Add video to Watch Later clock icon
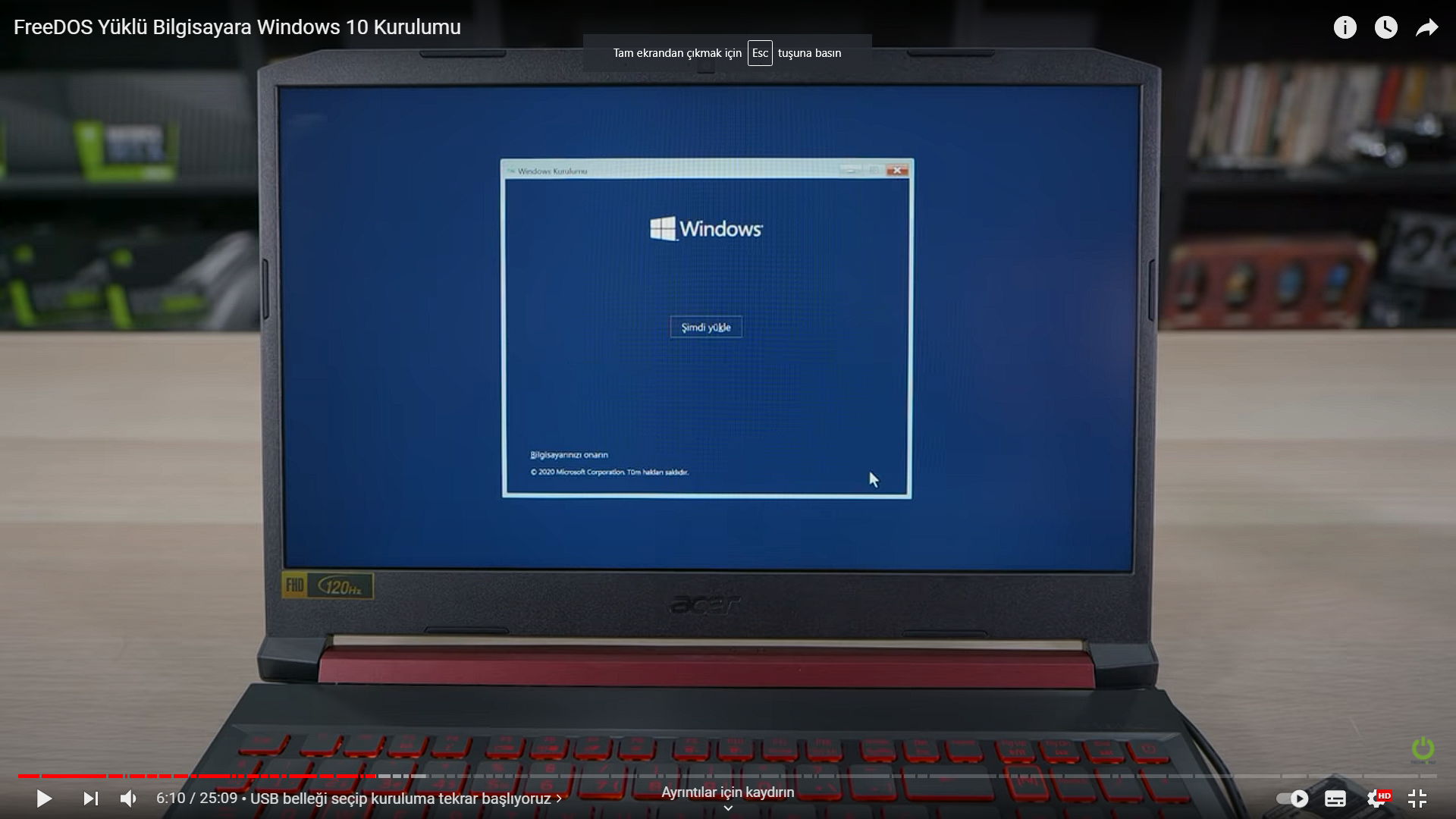The width and height of the screenshot is (1456, 819). tap(1385, 28)
